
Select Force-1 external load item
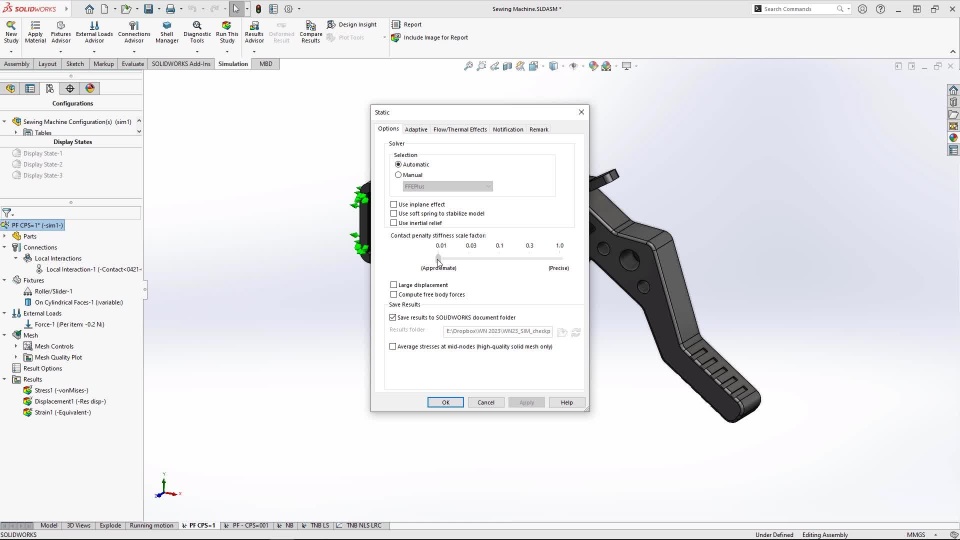click(x=69, y=324)
